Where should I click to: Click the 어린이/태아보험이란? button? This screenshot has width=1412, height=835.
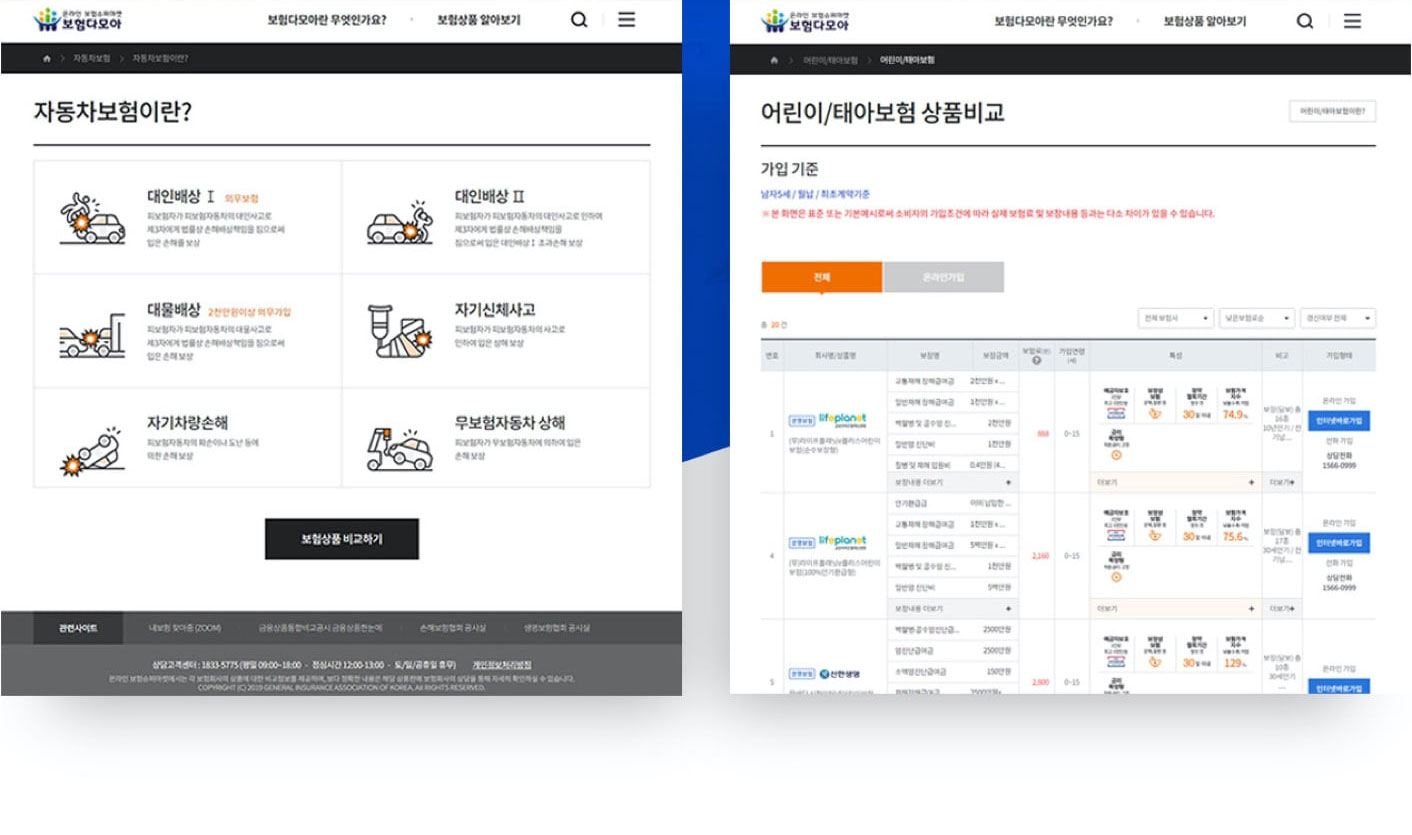coord(1332,112)
